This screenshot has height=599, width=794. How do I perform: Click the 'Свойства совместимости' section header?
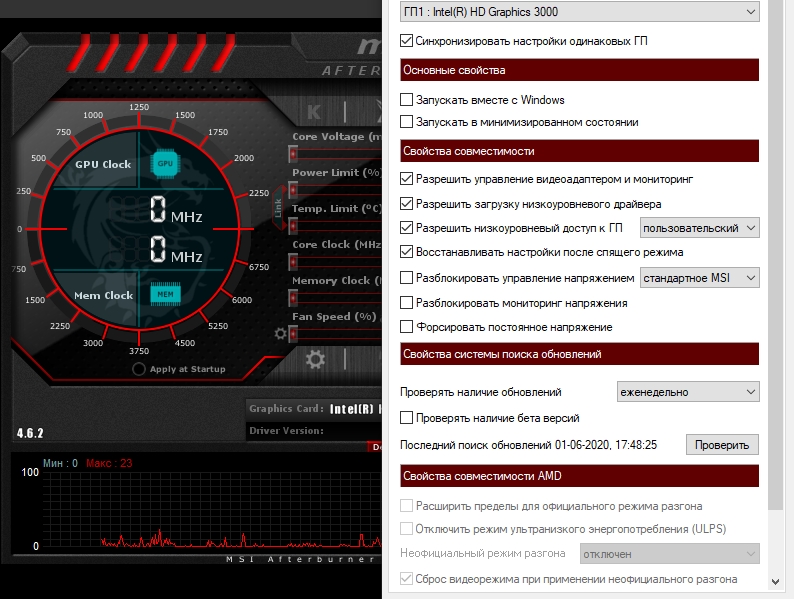579,151
